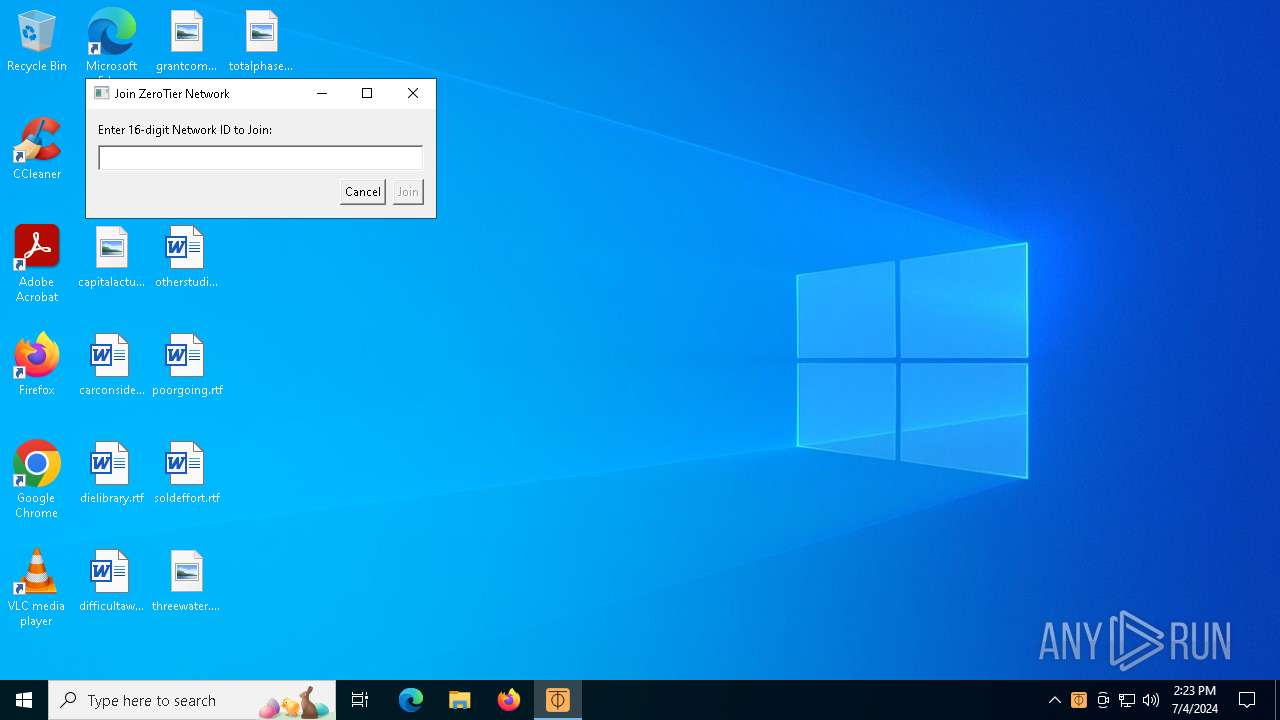Launch Microsoft Edge from the taskbar

(411, 700)
